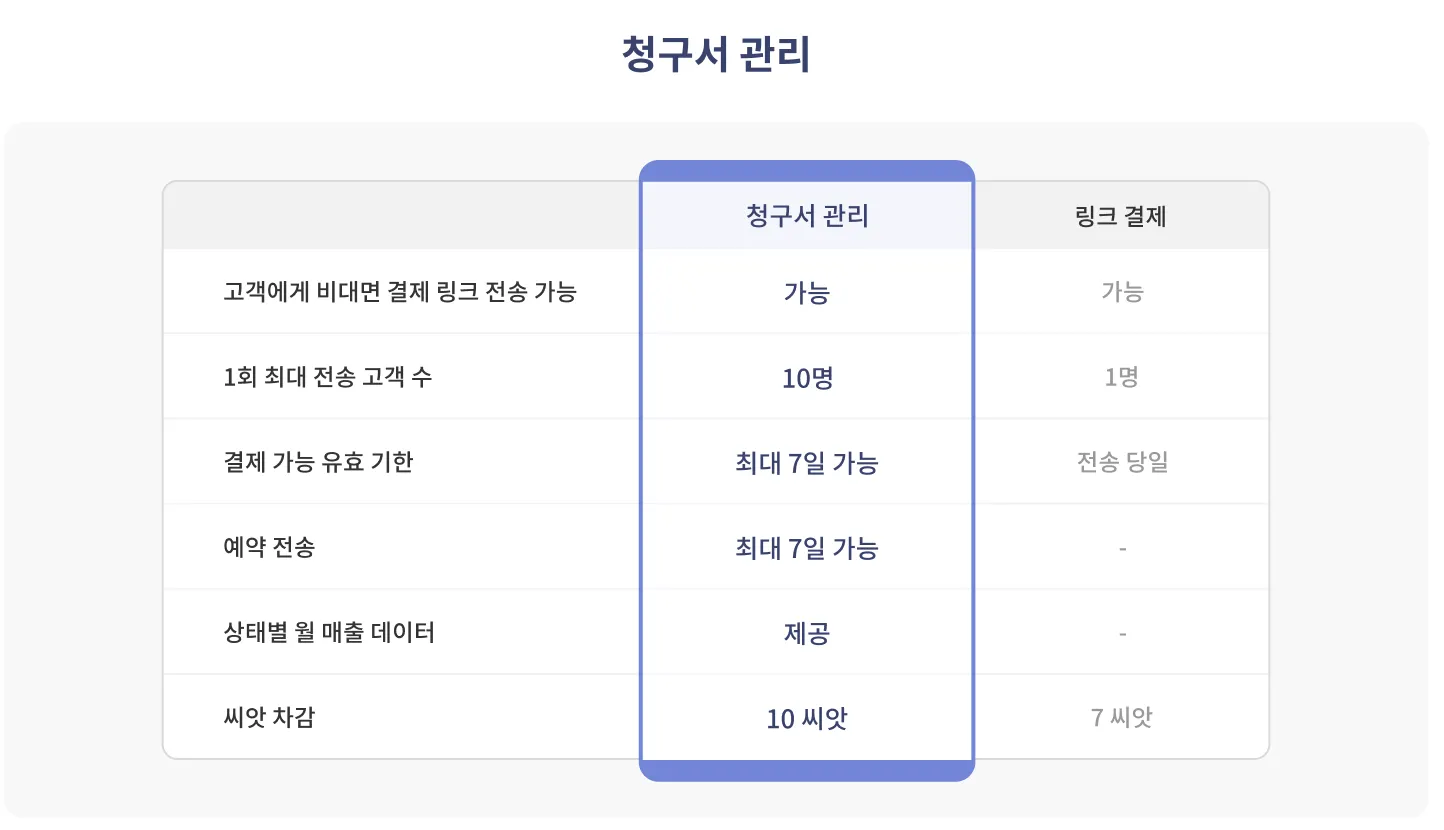This screenshot has width=1444, height=830.
Task: Click the 1명 value in the 링크 결제 column
Action: (1121, 378)
